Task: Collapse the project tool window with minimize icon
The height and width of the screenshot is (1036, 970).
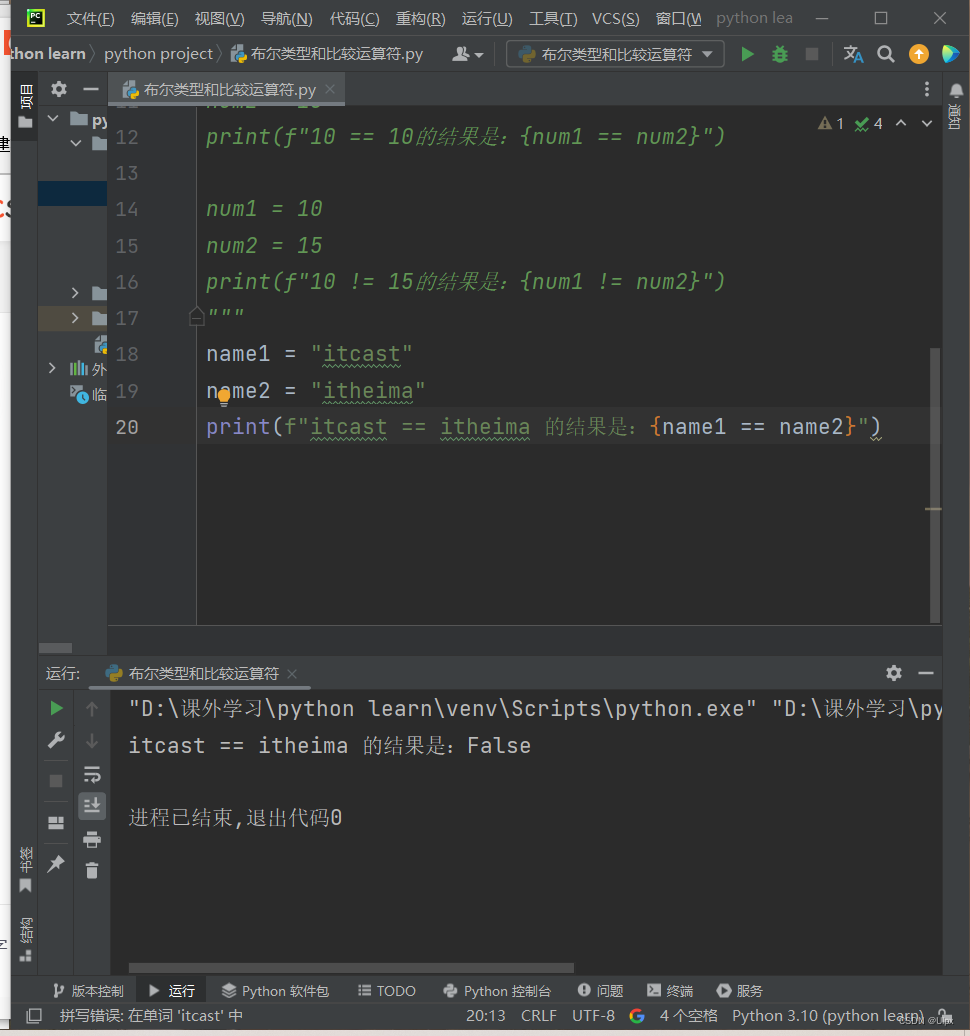Action: tap(89, 88)
